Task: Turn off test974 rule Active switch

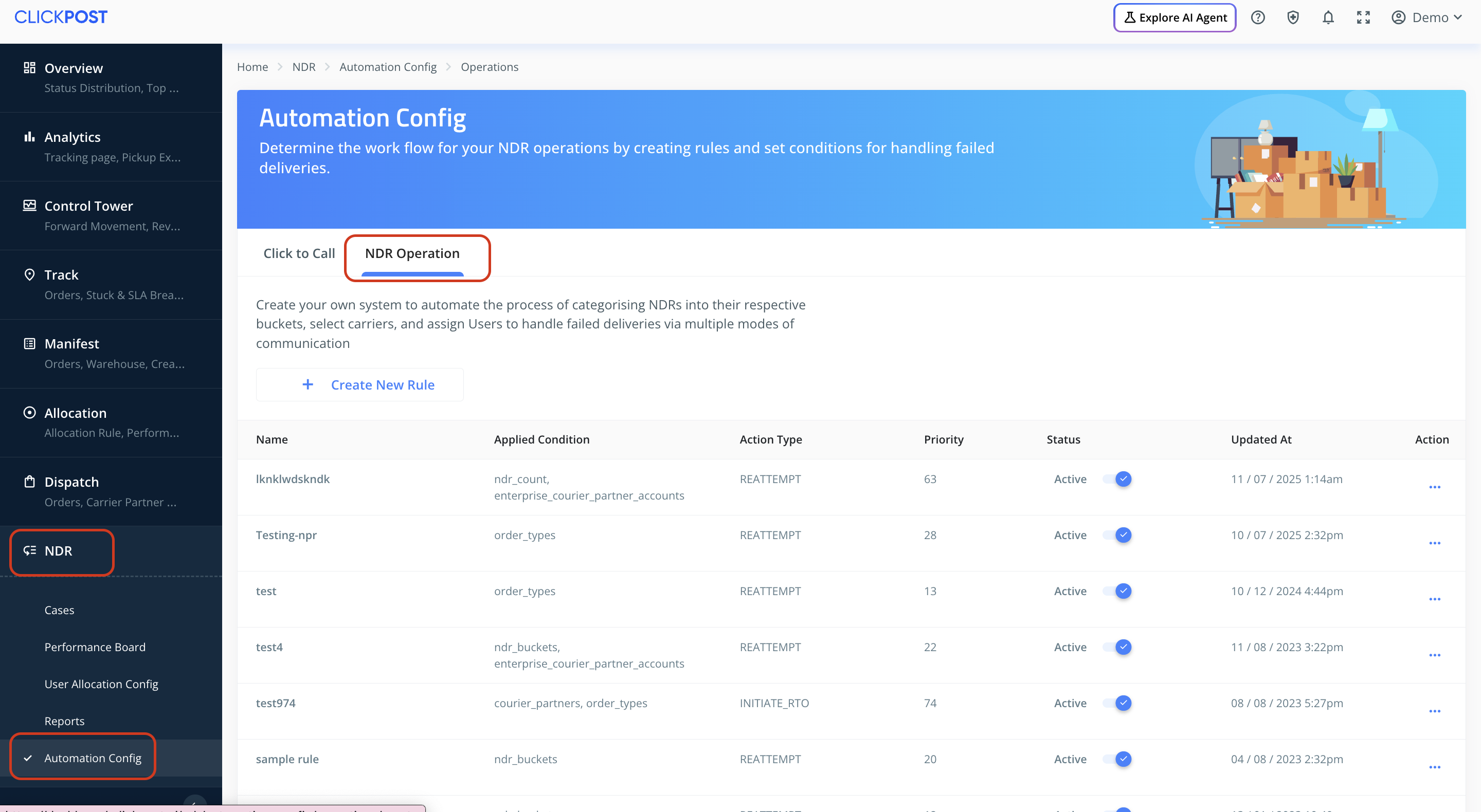Action: click(1117, 703)
